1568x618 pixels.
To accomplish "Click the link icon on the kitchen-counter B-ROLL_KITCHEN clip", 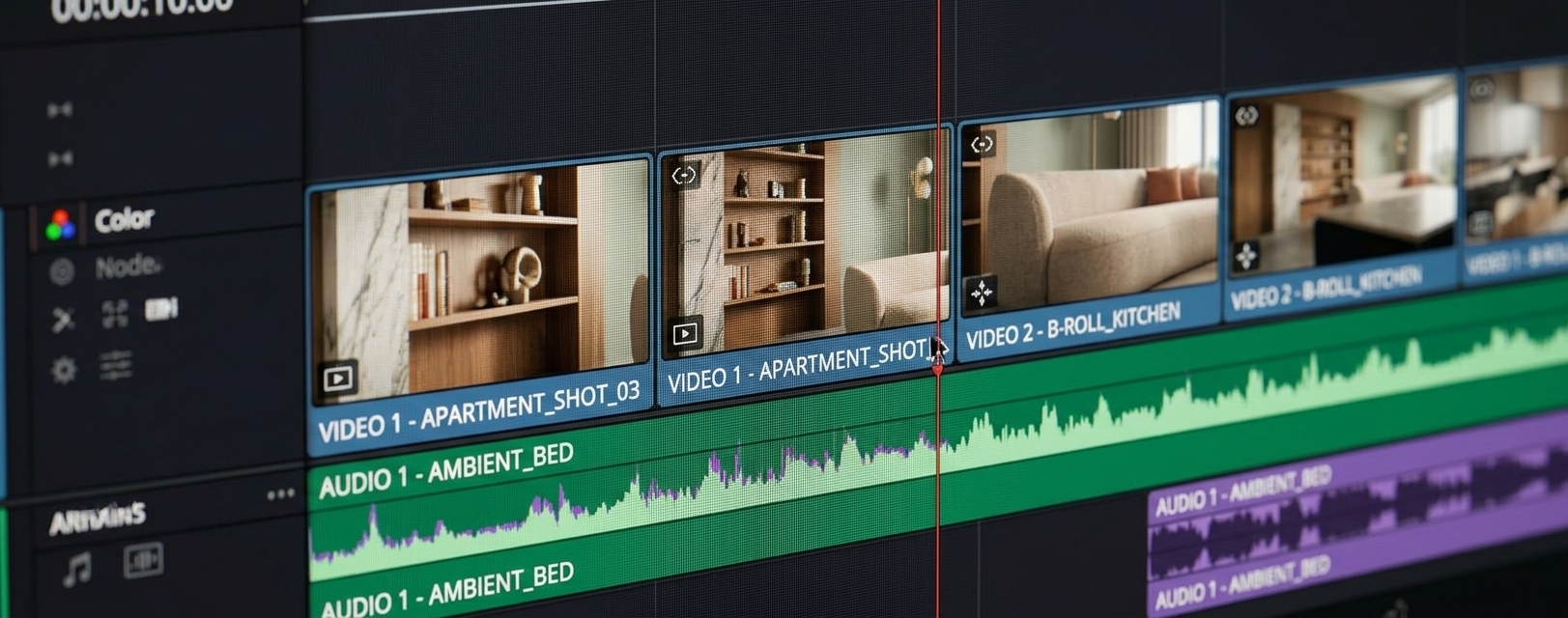I will pyautogui.click(x=1246, y=116).
